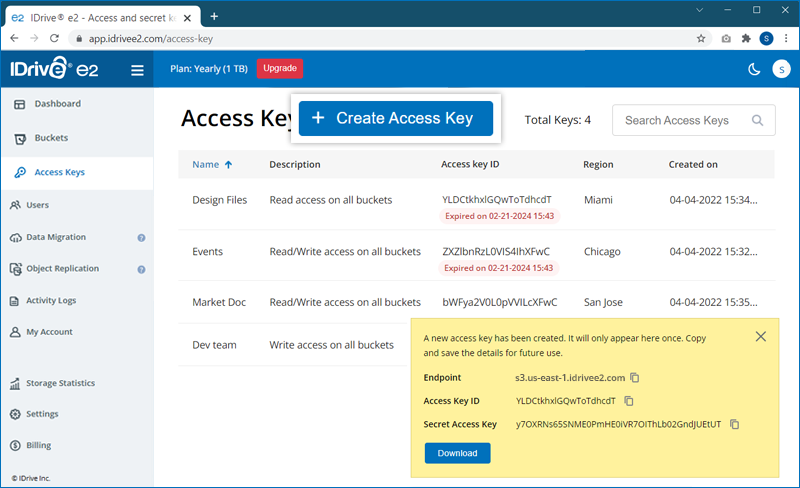Bookmark this page with star icon
Screen dimensions: 800x488
tap(701, 39)
